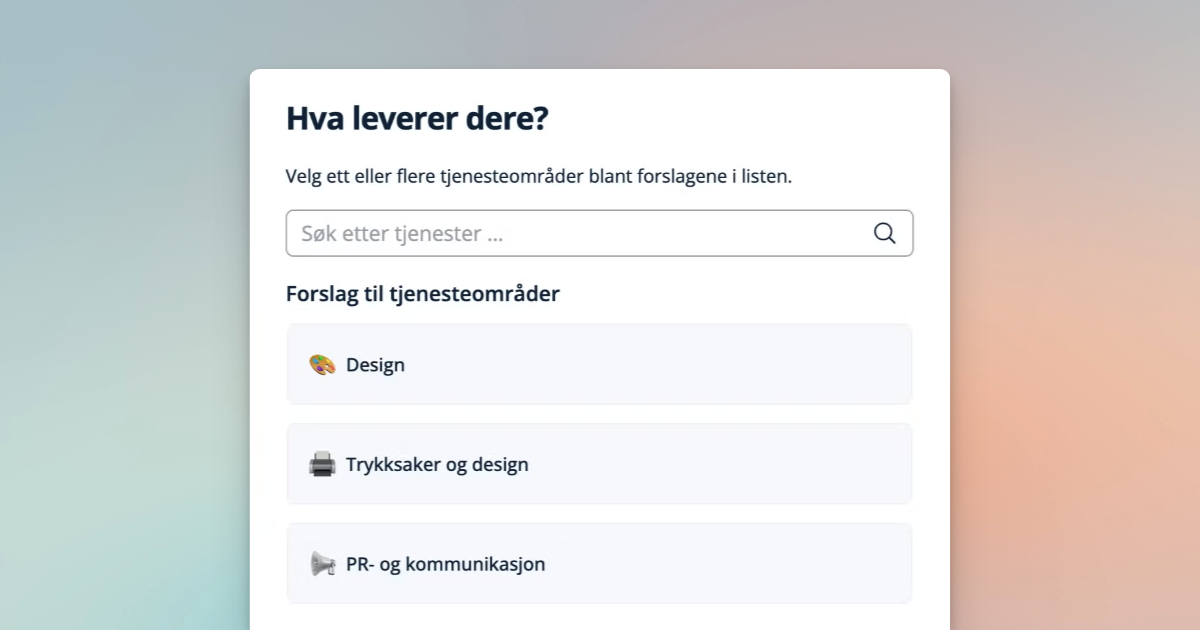Click the instruction text about velg tjenesteområder
This screenshot has width=1200, height=630.
pyautogui.click(x=539, y=174)
